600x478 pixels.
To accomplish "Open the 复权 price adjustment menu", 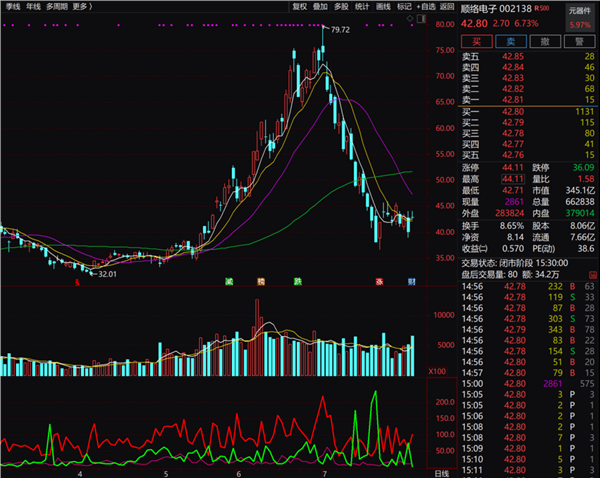I will (x=300, y=7).
